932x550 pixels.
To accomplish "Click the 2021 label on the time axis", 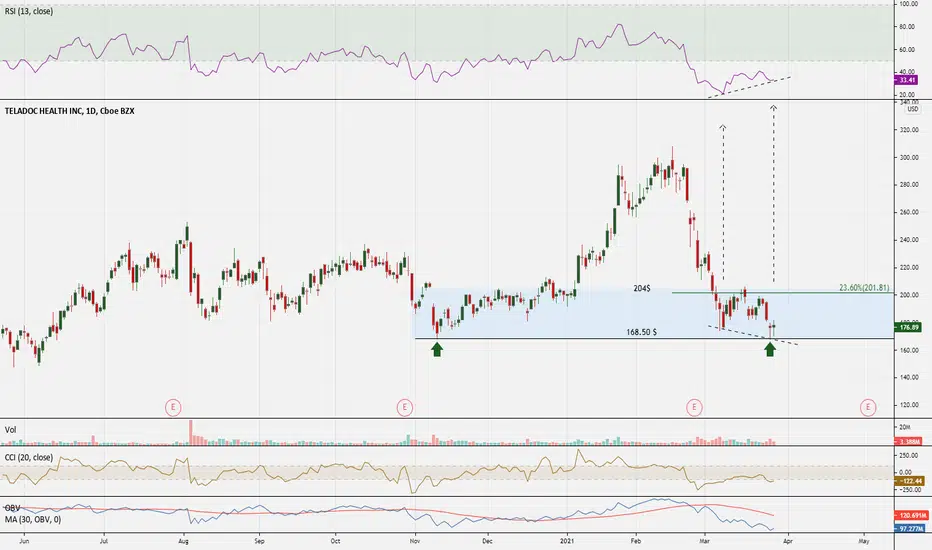I will coord(567,542).
